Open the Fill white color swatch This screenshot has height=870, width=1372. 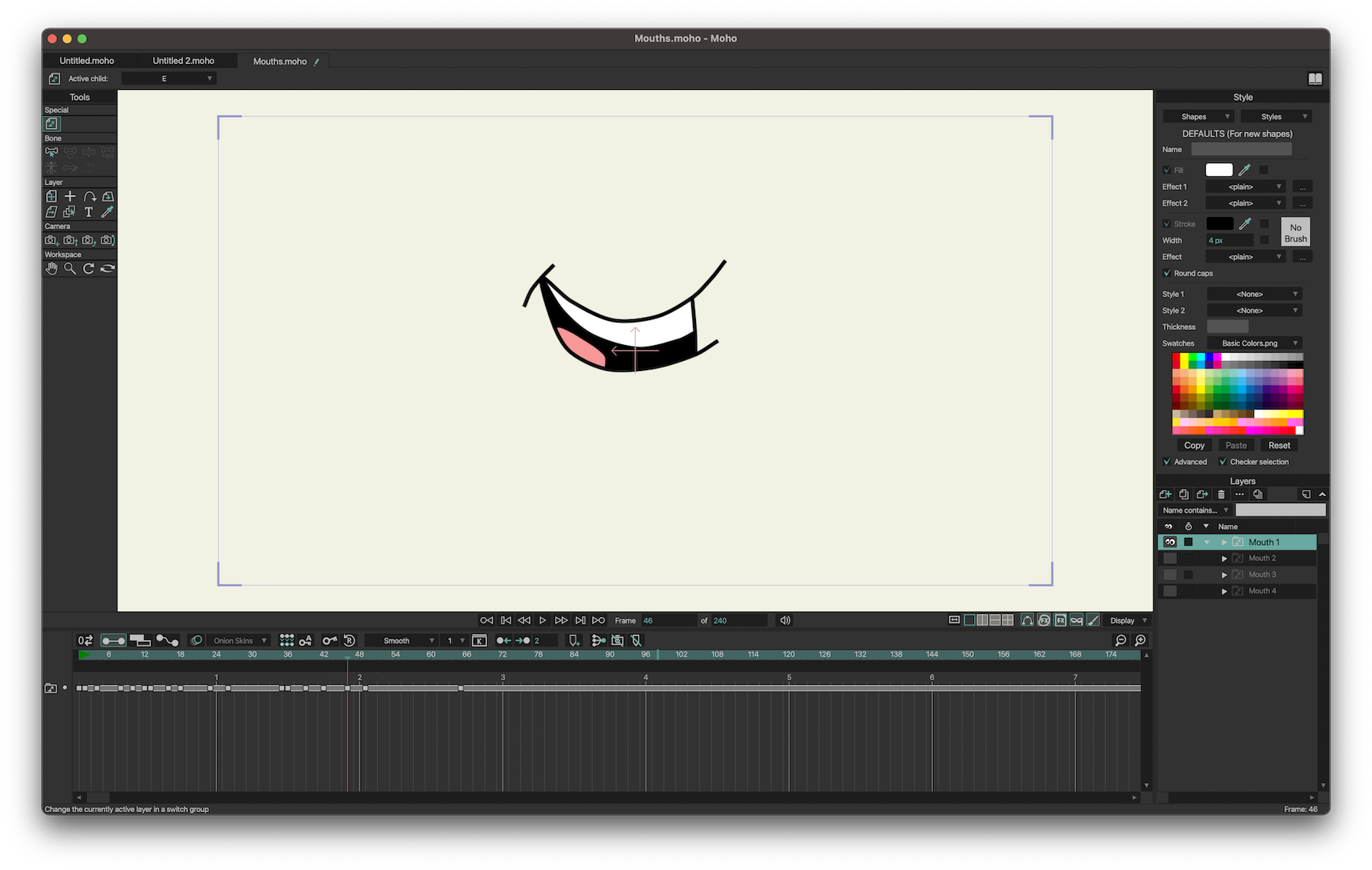pyautogui.click(x=1219, y=170)
